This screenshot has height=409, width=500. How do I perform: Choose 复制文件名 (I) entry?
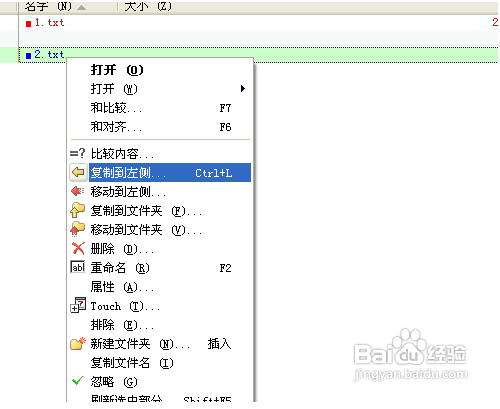click(x=160, y=362)
